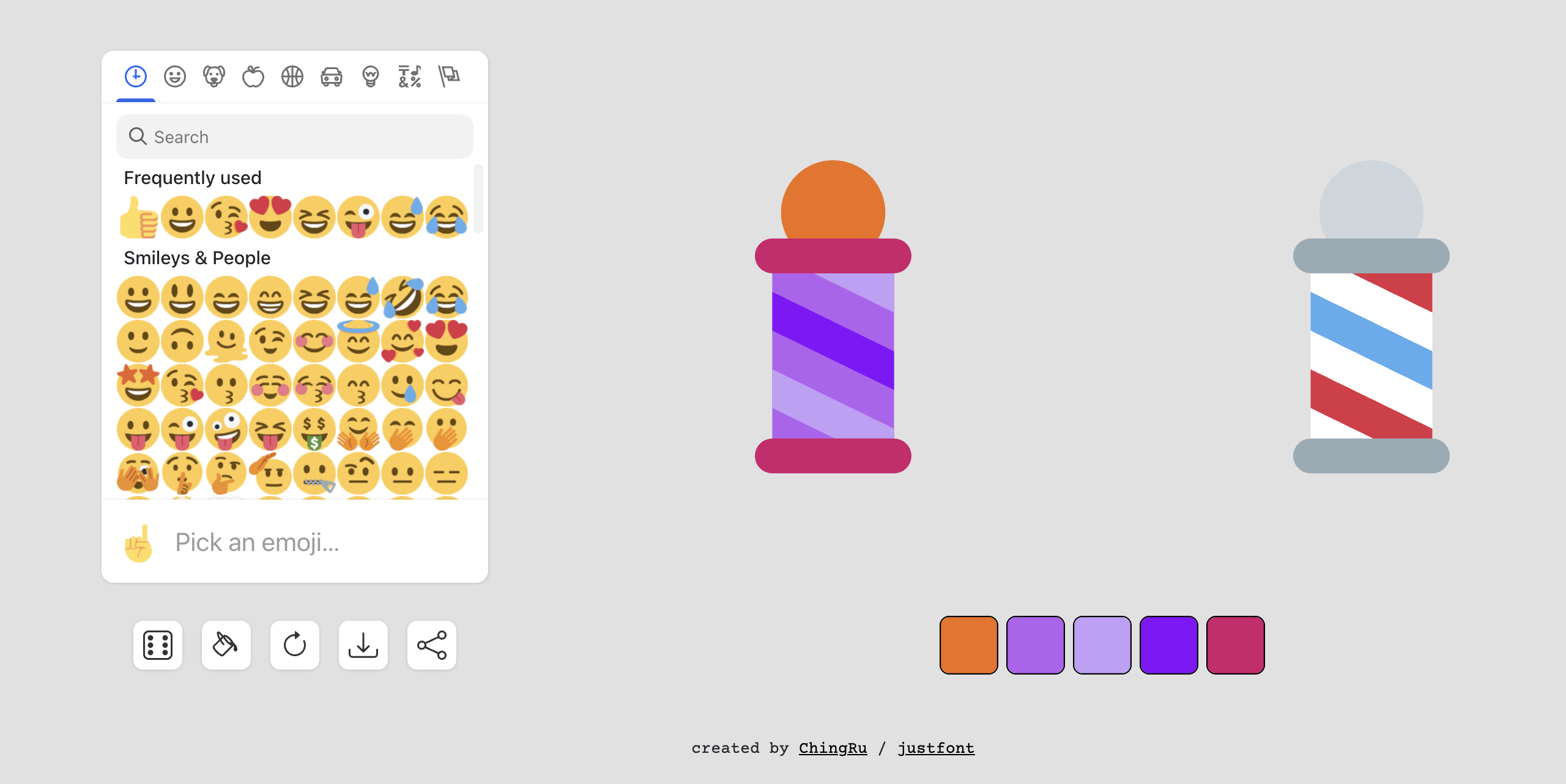Roll the dice icon for random colors
The image size is (1566, 784).
click(x=157, y=645)
